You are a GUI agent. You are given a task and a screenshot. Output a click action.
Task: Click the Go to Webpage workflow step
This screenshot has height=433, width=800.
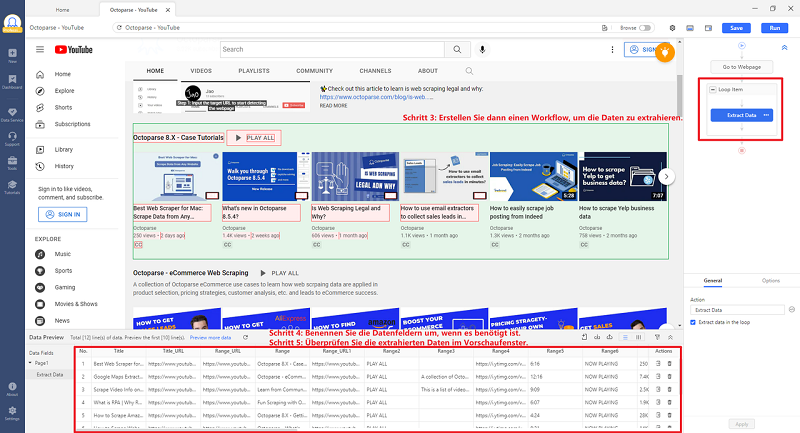click(x=741, y=67)
